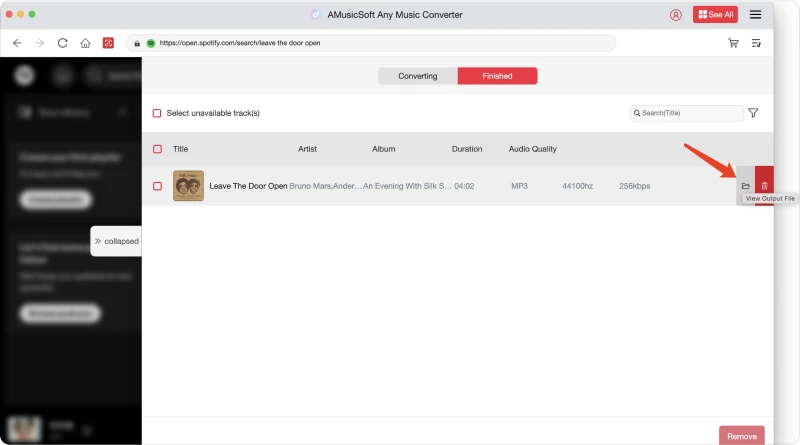Go back with the browser back arrow

click(x=17, y=43)
